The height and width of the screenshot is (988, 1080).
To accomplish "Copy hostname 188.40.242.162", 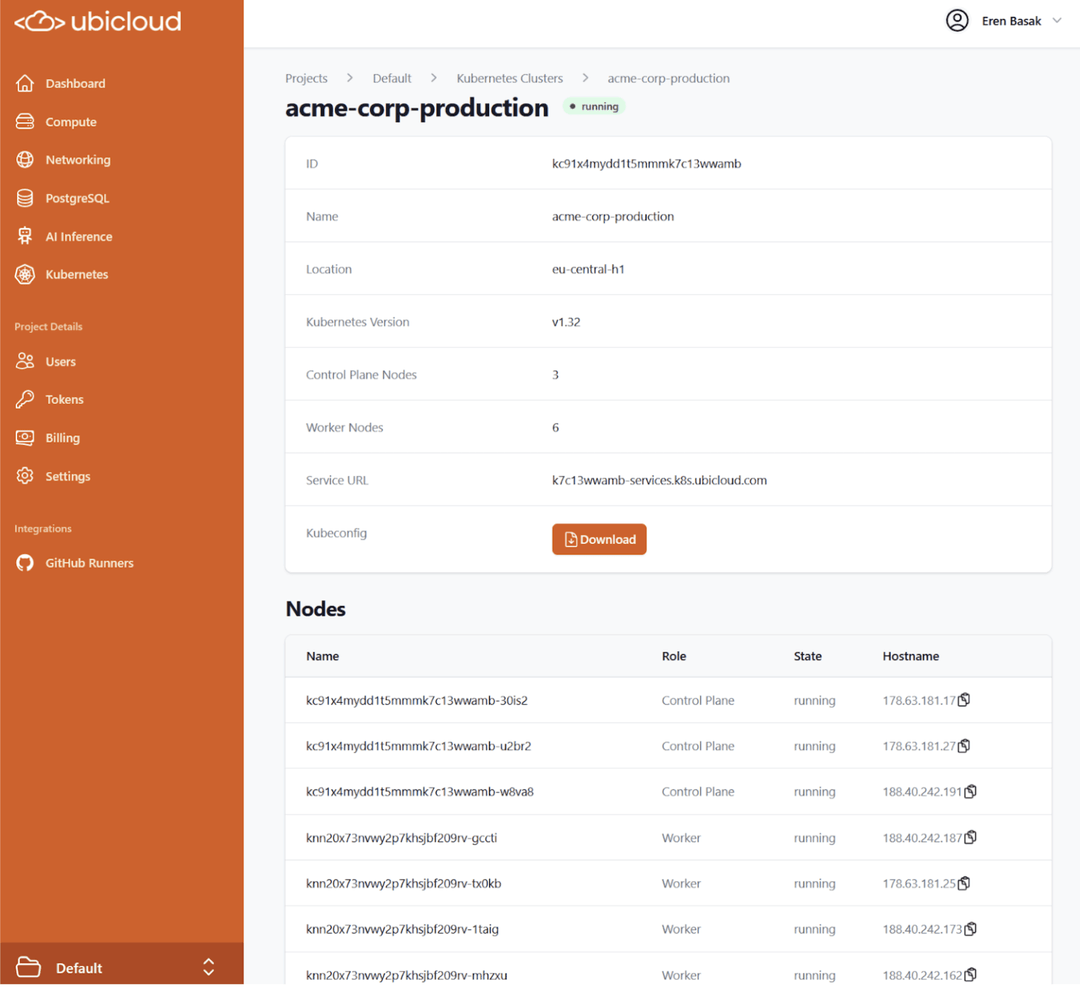I will 970,975.
